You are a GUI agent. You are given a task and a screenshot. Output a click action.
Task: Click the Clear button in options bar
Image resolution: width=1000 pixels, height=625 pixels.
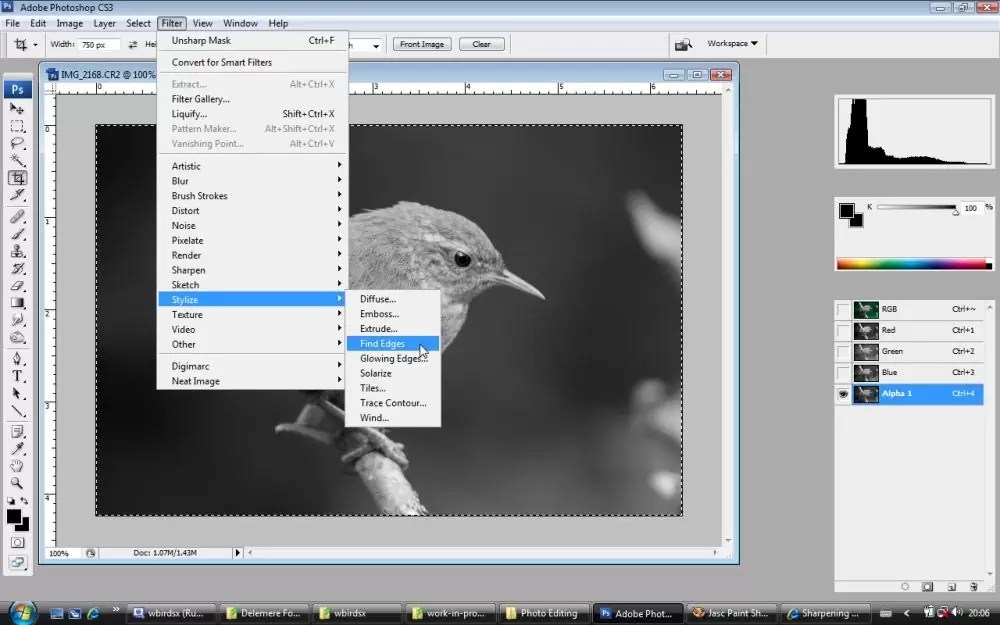pyautogui.click(x=482, y=44)
